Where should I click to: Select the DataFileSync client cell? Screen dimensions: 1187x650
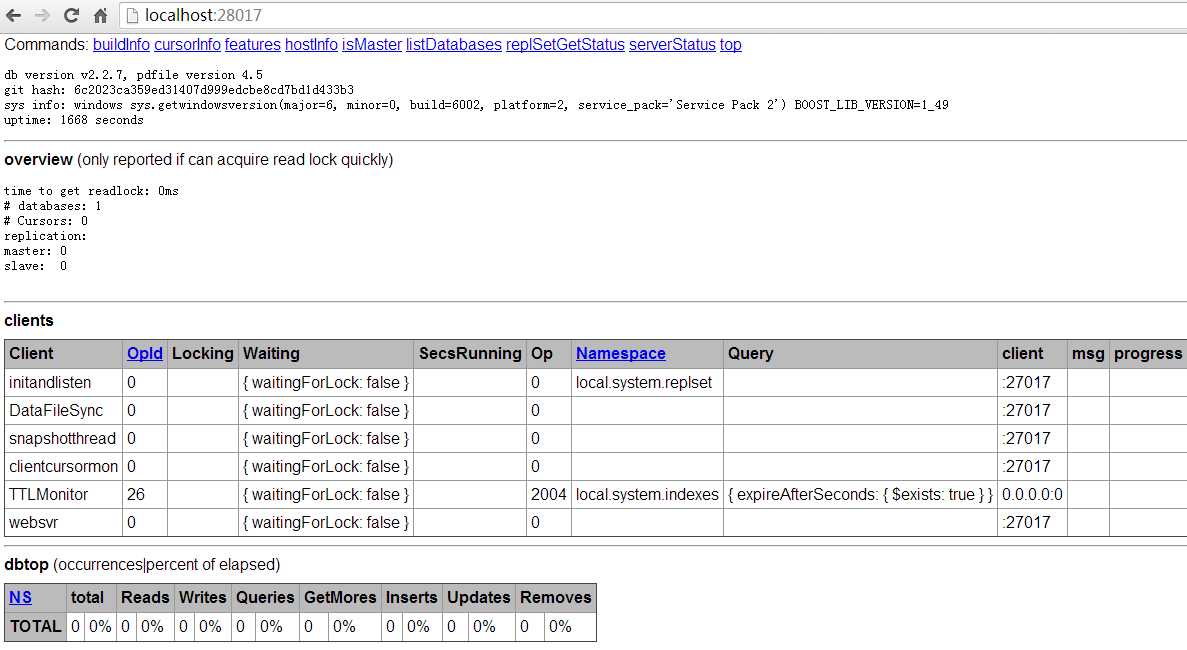(x=64, y=410)
